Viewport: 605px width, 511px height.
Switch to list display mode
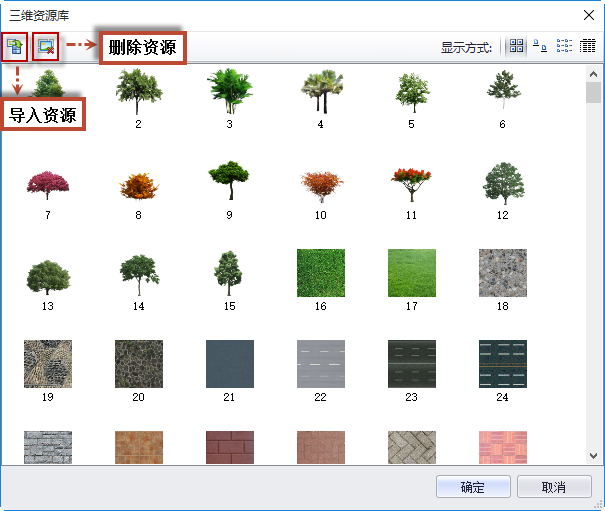[564, 46]
